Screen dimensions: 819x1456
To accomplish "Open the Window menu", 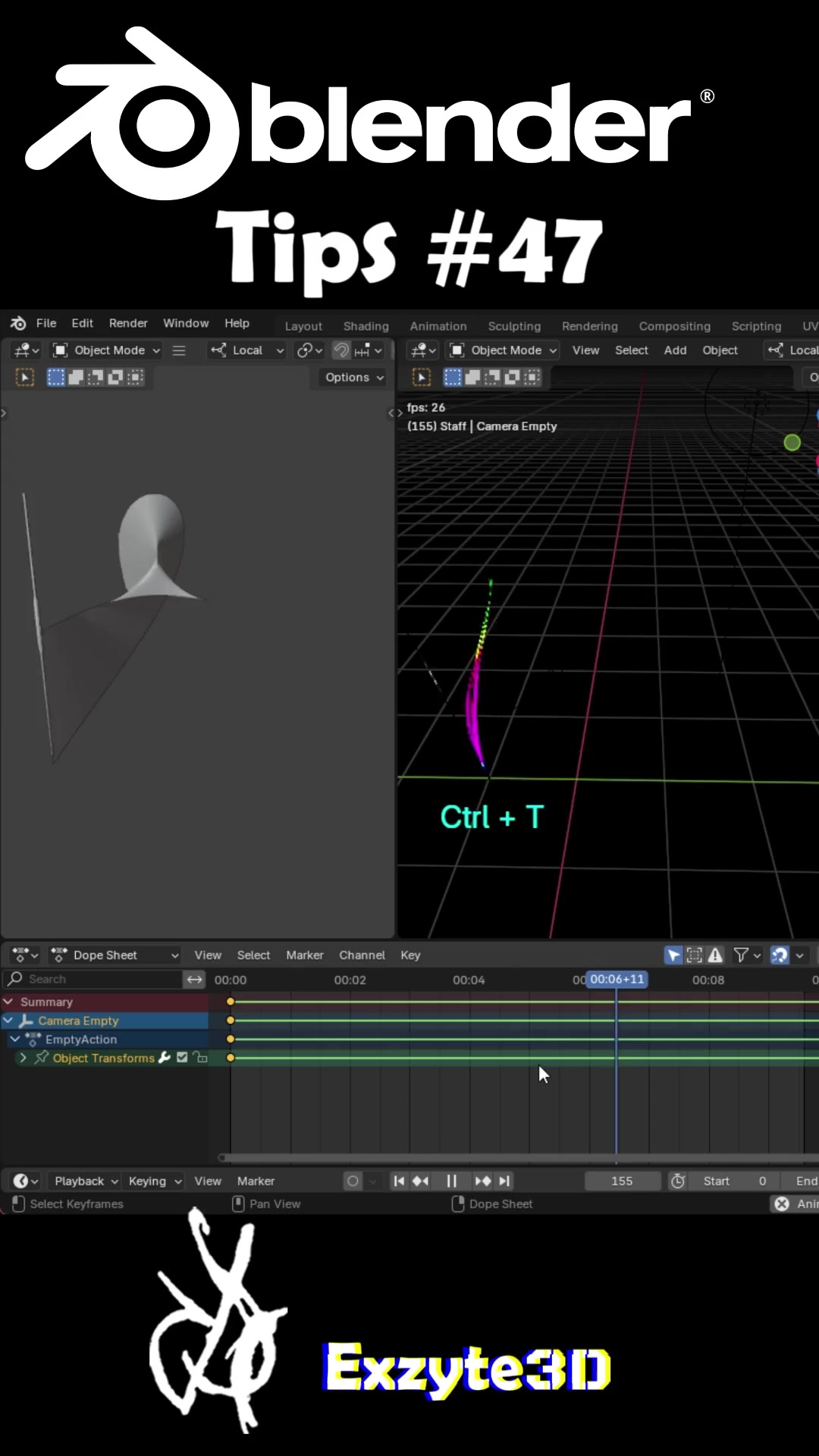I will (x=186, y=323).
